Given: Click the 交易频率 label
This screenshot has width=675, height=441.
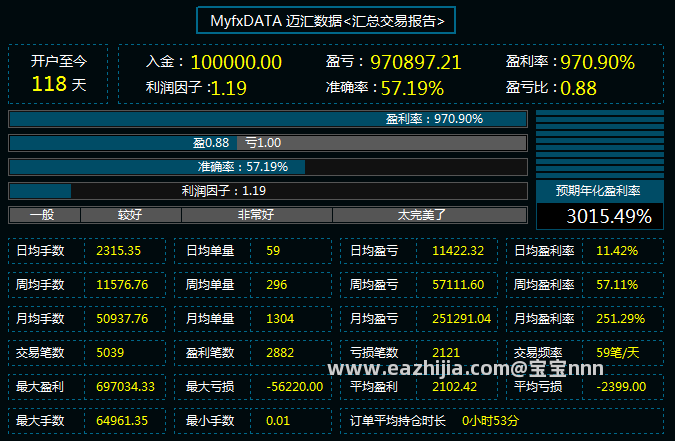Looking at the screenshot, I should (538, 353).
